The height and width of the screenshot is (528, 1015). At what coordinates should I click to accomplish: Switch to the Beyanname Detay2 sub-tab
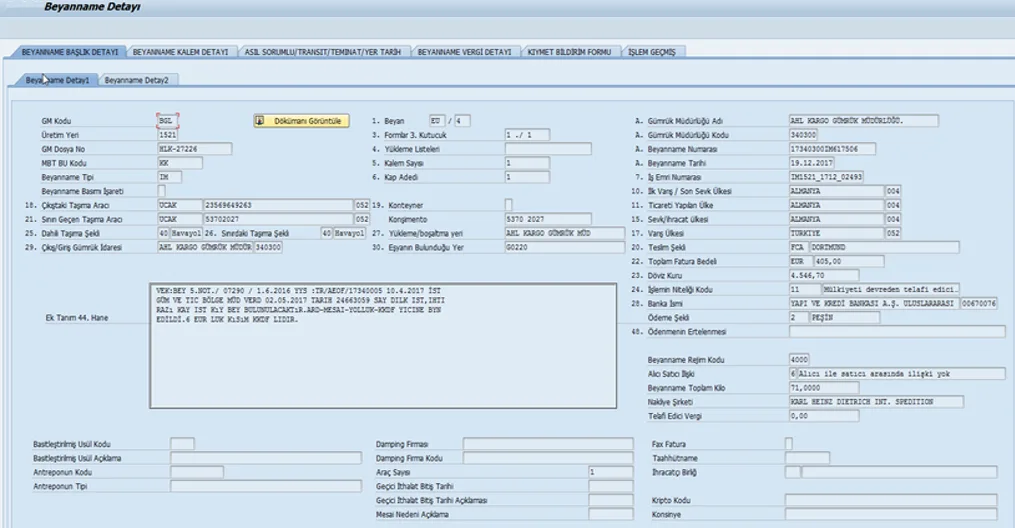[137, 80]
